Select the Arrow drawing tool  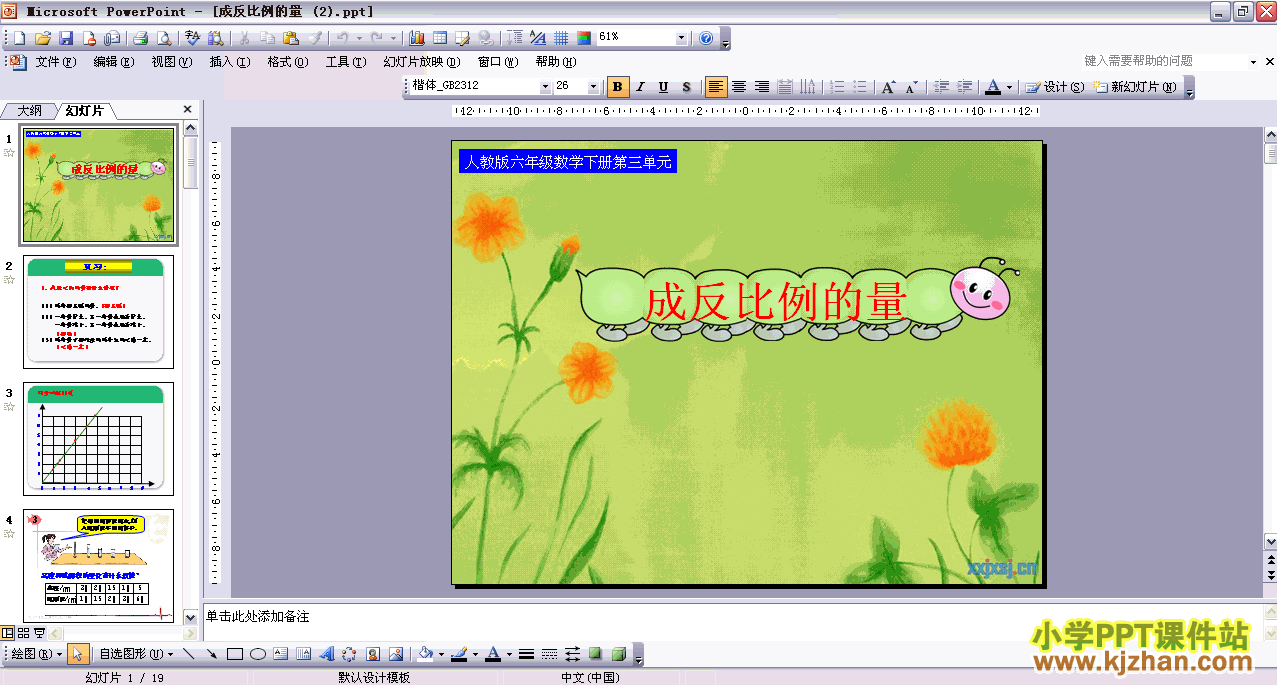tap(212, 655)
